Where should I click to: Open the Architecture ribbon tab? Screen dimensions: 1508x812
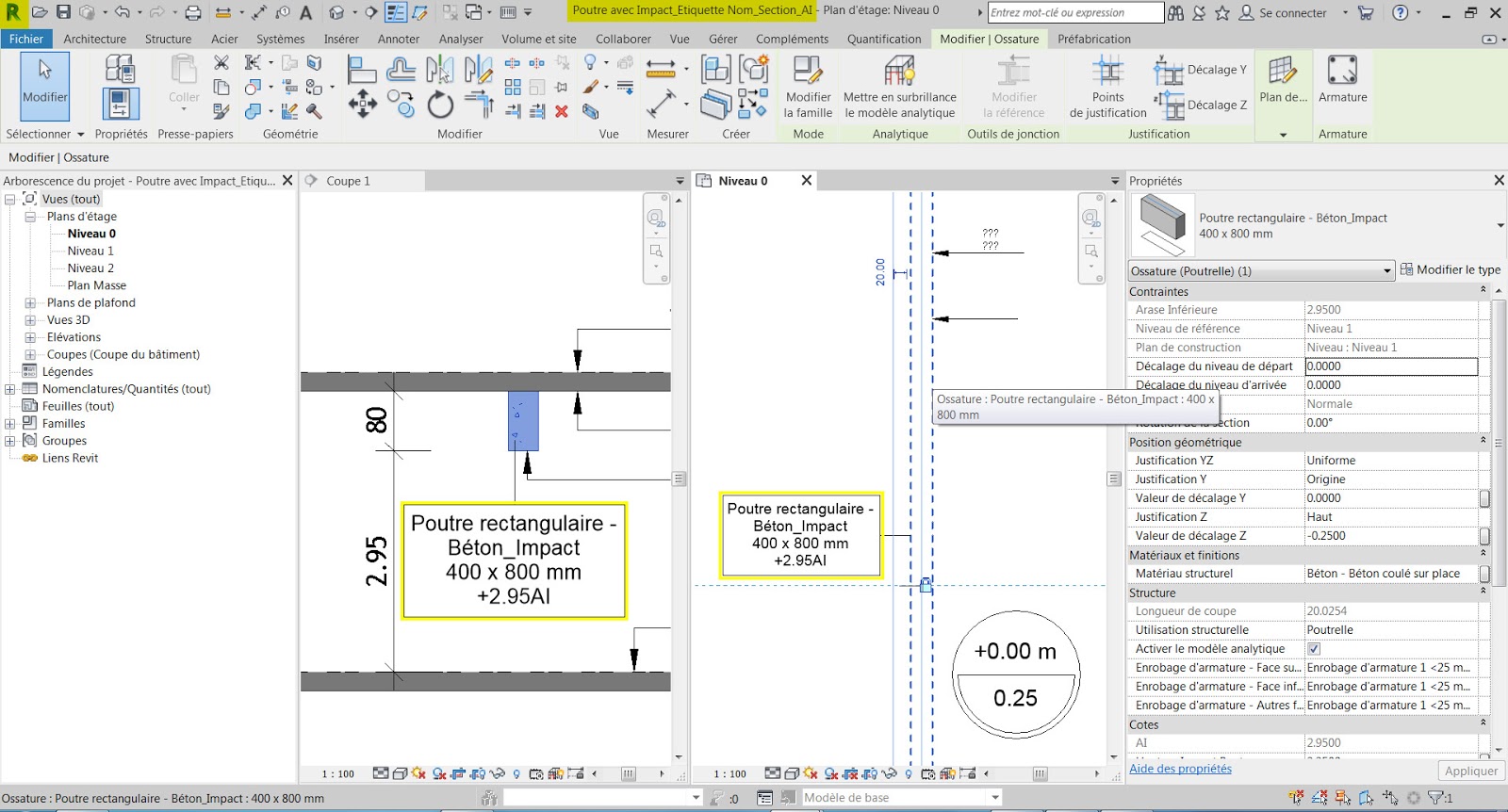(x=94, y=39)
